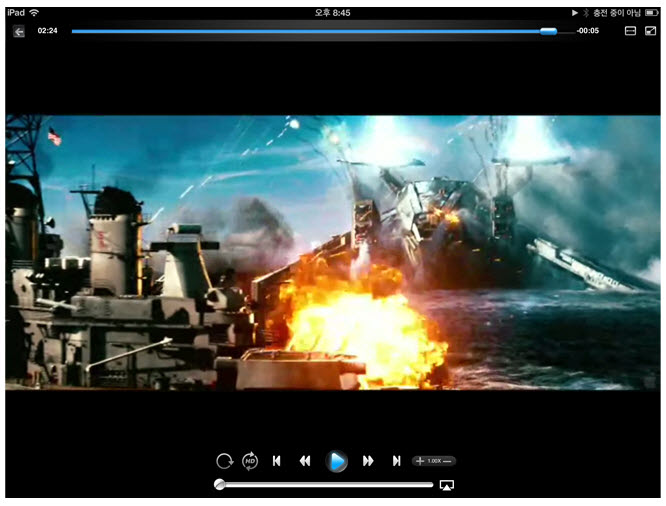Screen dimensions: 666x506
Task: Tap the battery status icon
Action: point(652,13)
